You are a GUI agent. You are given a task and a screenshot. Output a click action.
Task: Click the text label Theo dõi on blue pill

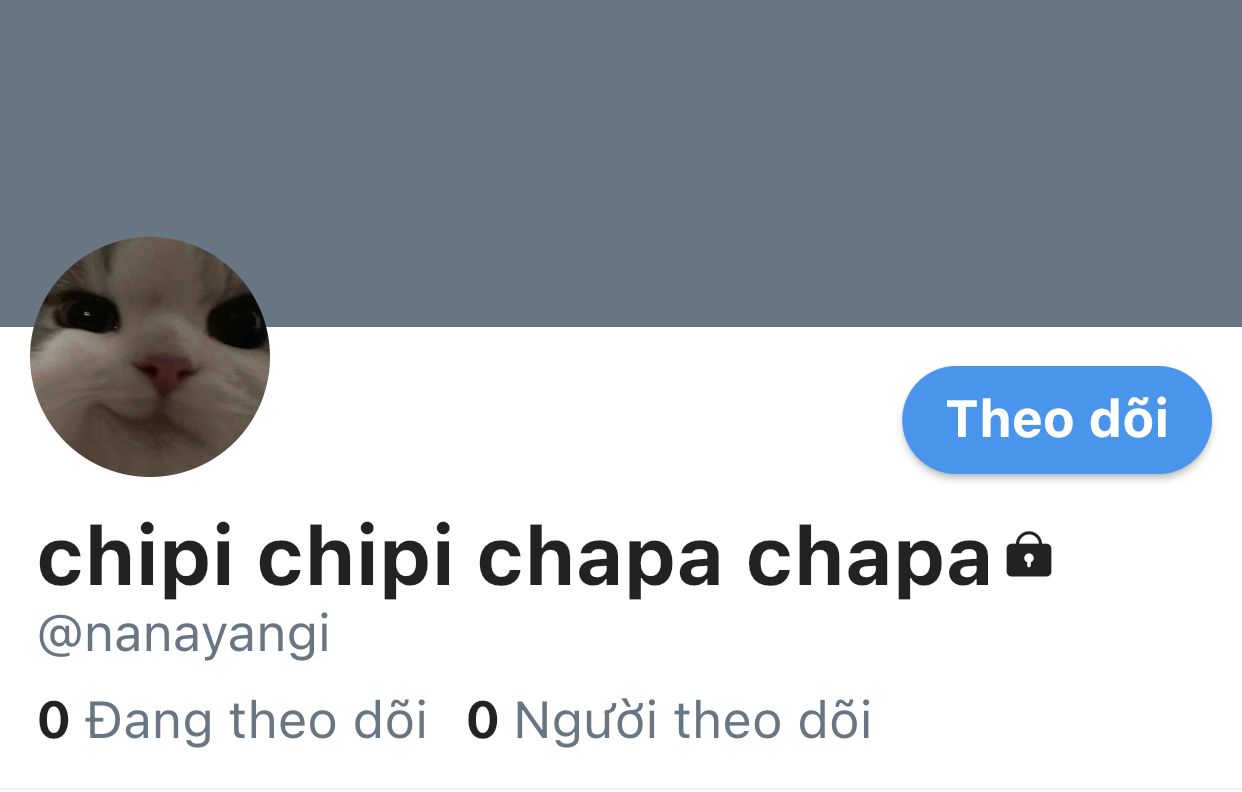(x=1057, y=419)
